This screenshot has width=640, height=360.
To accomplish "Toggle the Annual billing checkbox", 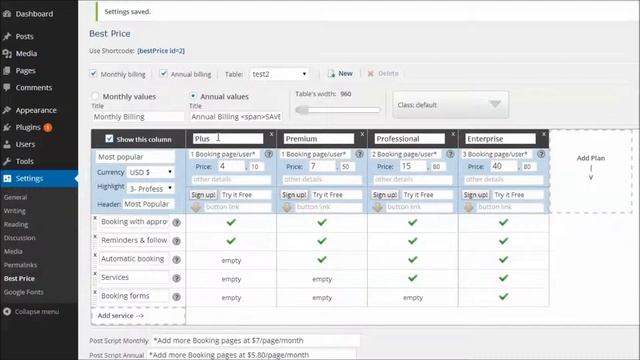I will [x=164, y=73].
